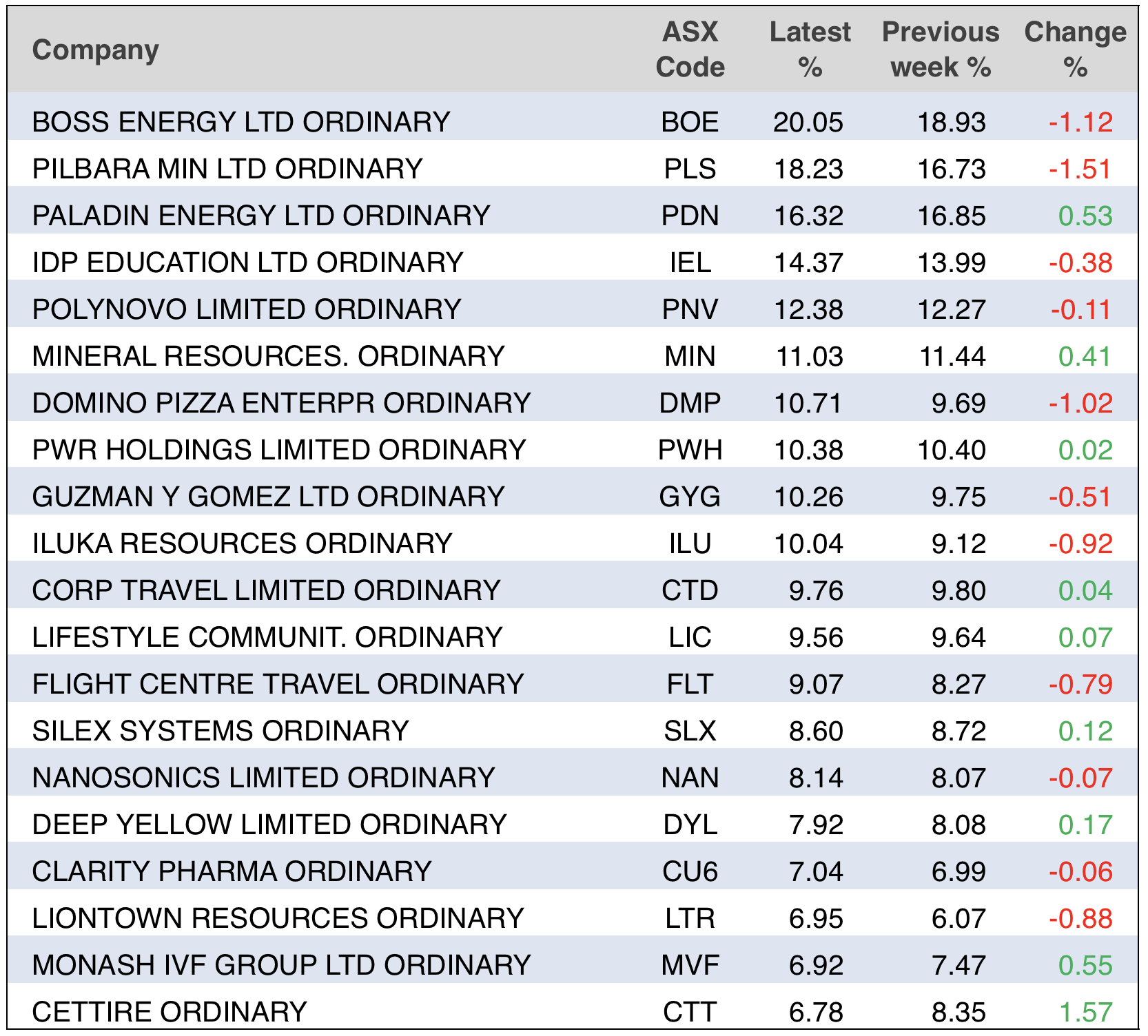Click CETTIRE change value 1.57
The image size is (1148, 1036).
pos(1085,1013)
